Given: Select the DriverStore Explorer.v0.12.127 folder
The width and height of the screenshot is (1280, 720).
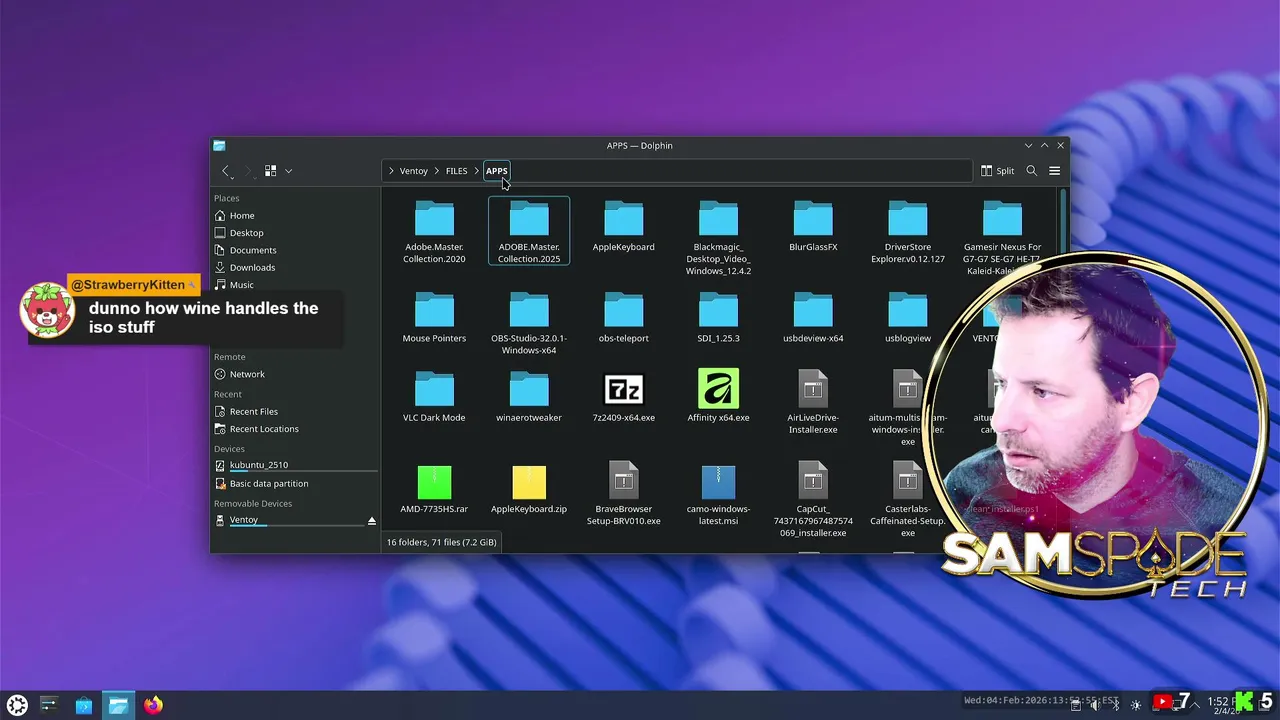Looking at the screenshot, I should pos(908,232).
